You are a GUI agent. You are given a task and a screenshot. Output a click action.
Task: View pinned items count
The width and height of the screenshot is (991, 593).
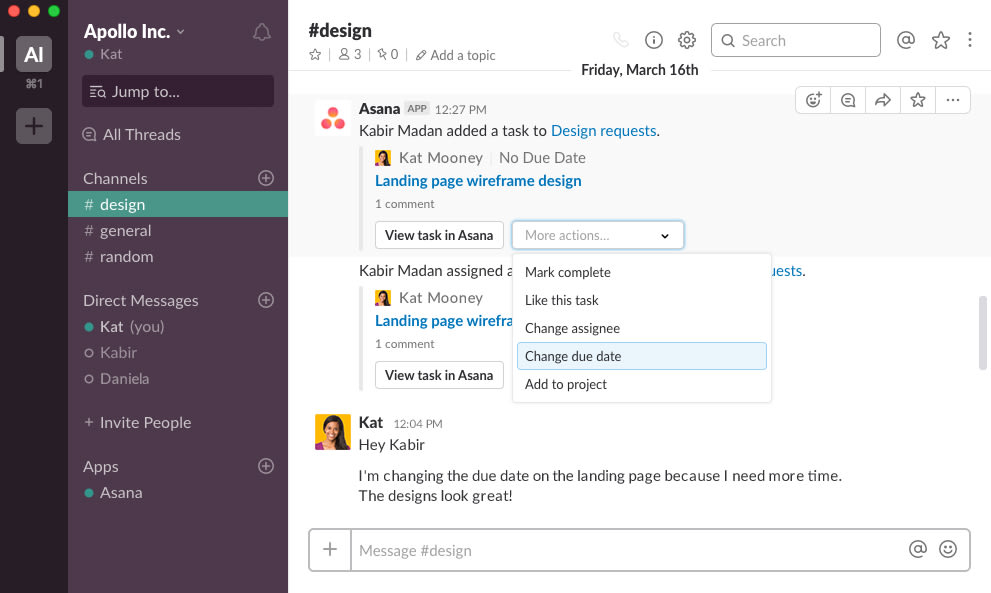pos(387,55)
